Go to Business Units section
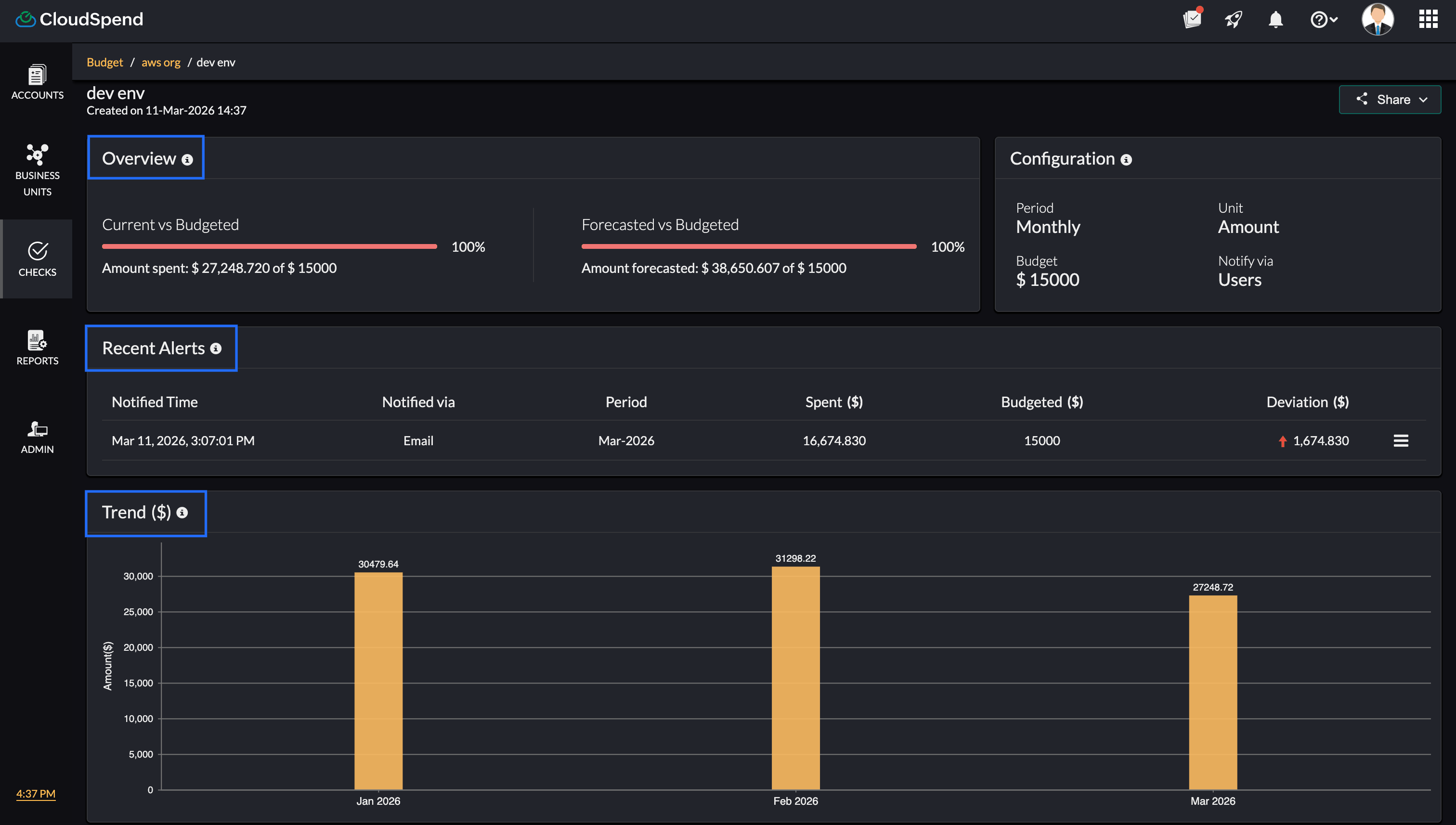 coord(38,169)
